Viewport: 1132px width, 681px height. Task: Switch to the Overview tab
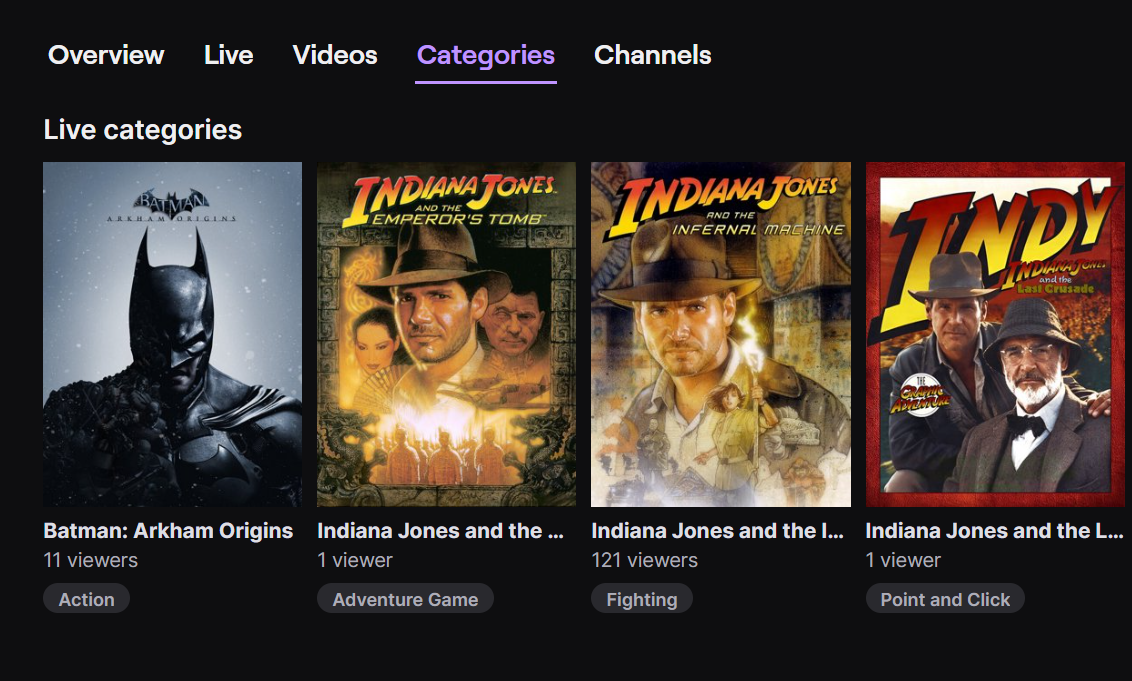point(106,55)
